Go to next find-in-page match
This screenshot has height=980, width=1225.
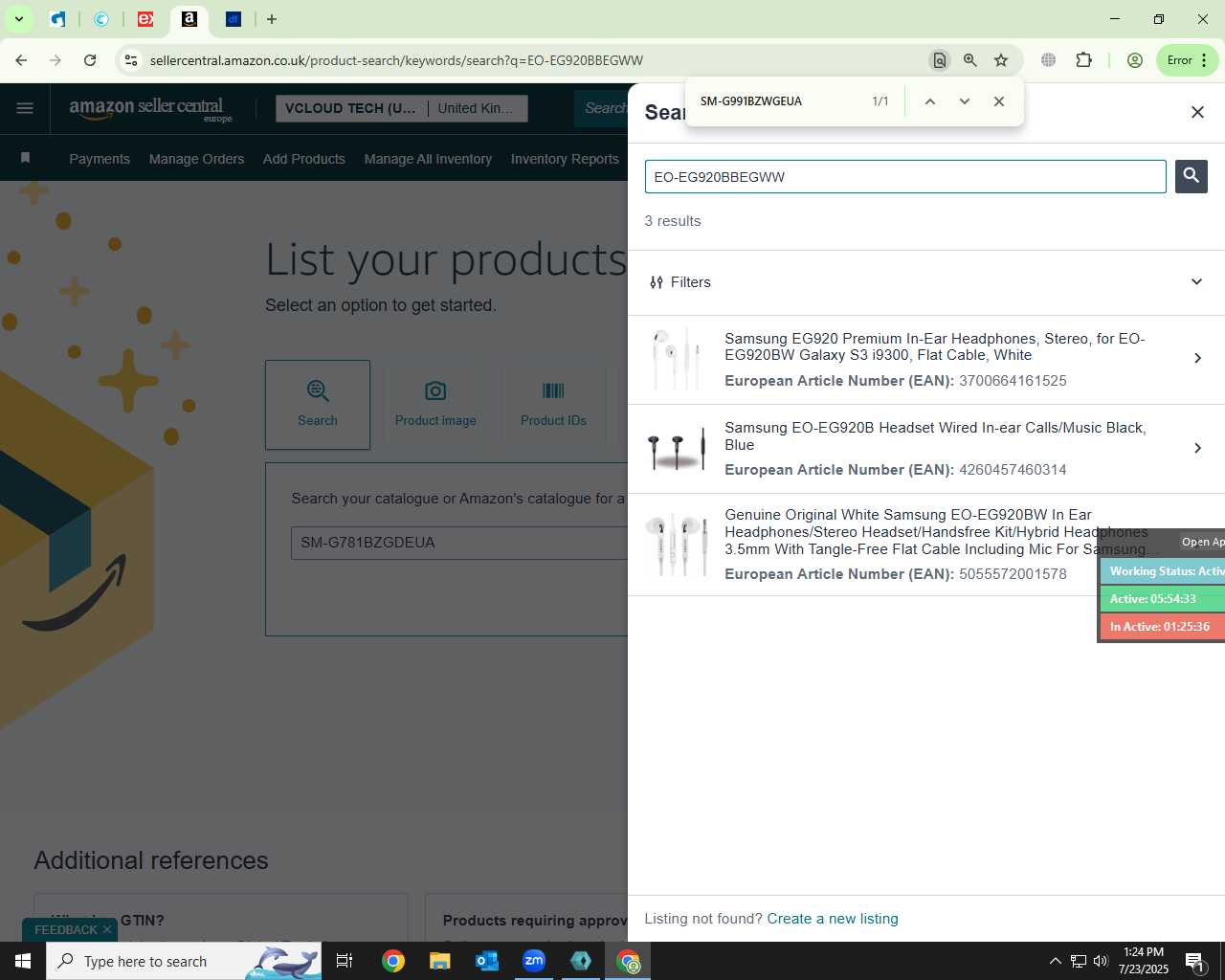pos(964,101)
